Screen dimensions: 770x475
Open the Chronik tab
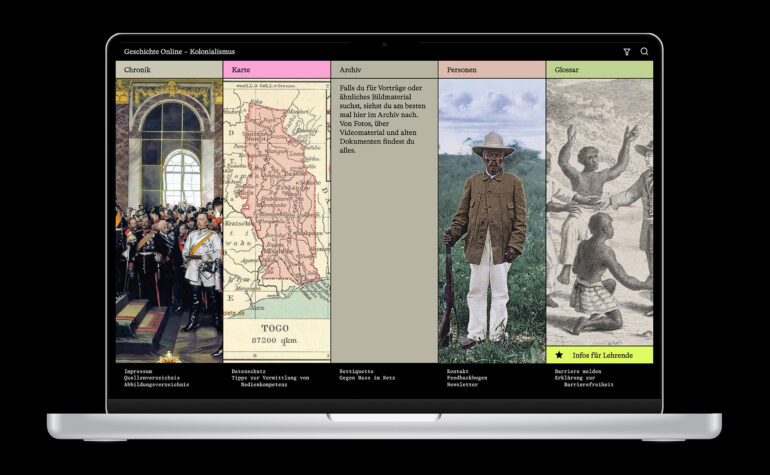point(169,70)
